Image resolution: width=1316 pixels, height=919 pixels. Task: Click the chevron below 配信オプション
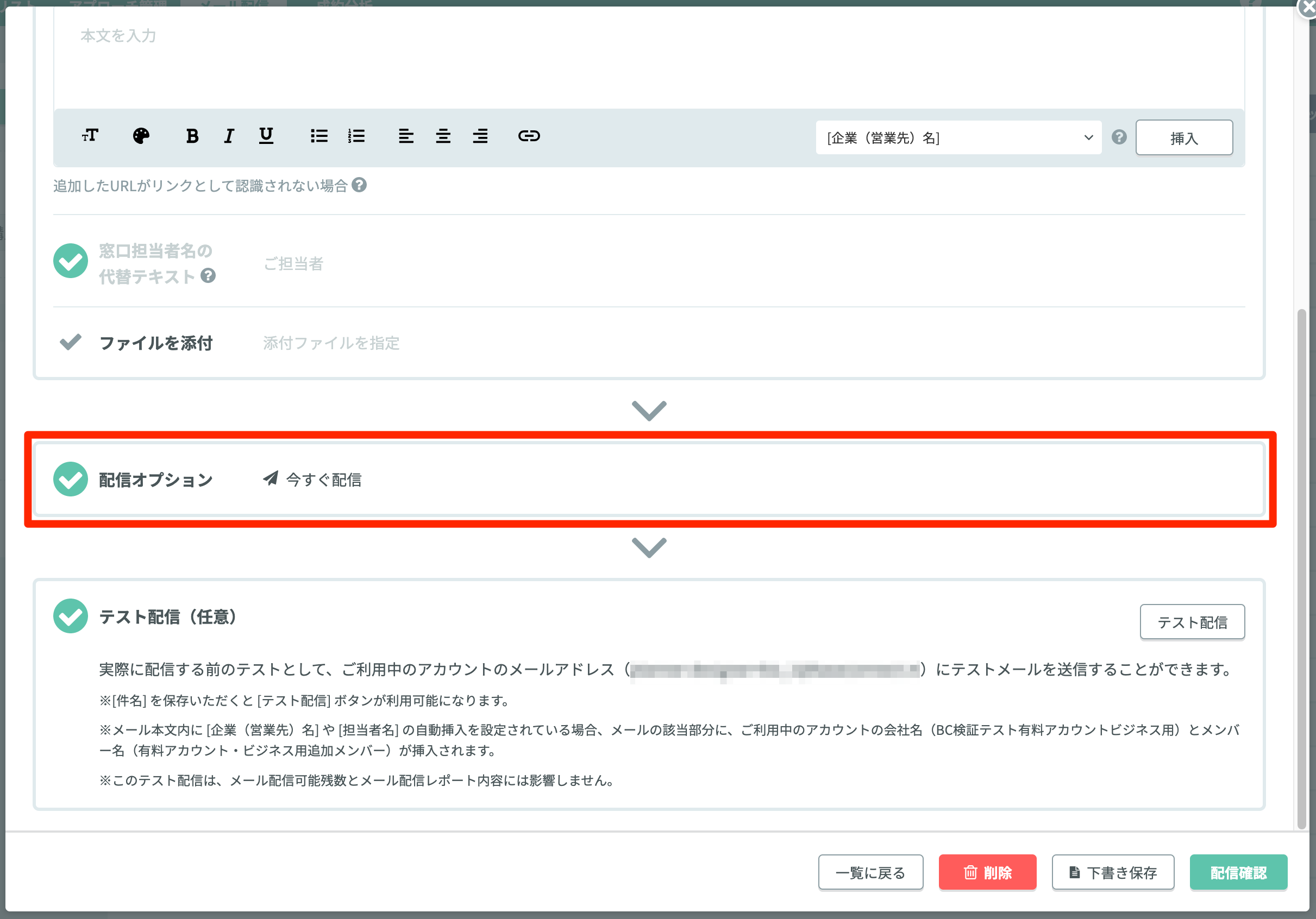click(x=649, y=547)
